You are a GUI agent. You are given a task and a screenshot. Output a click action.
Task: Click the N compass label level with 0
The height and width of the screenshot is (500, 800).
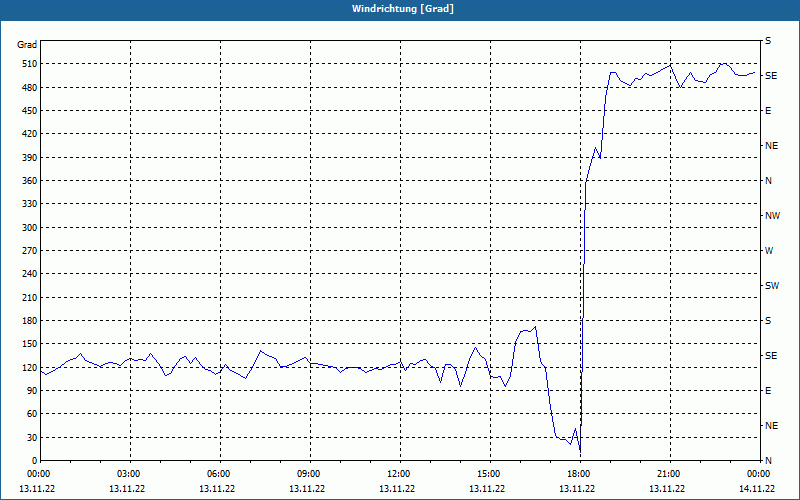pyautogui.click(x=768, y=461)
